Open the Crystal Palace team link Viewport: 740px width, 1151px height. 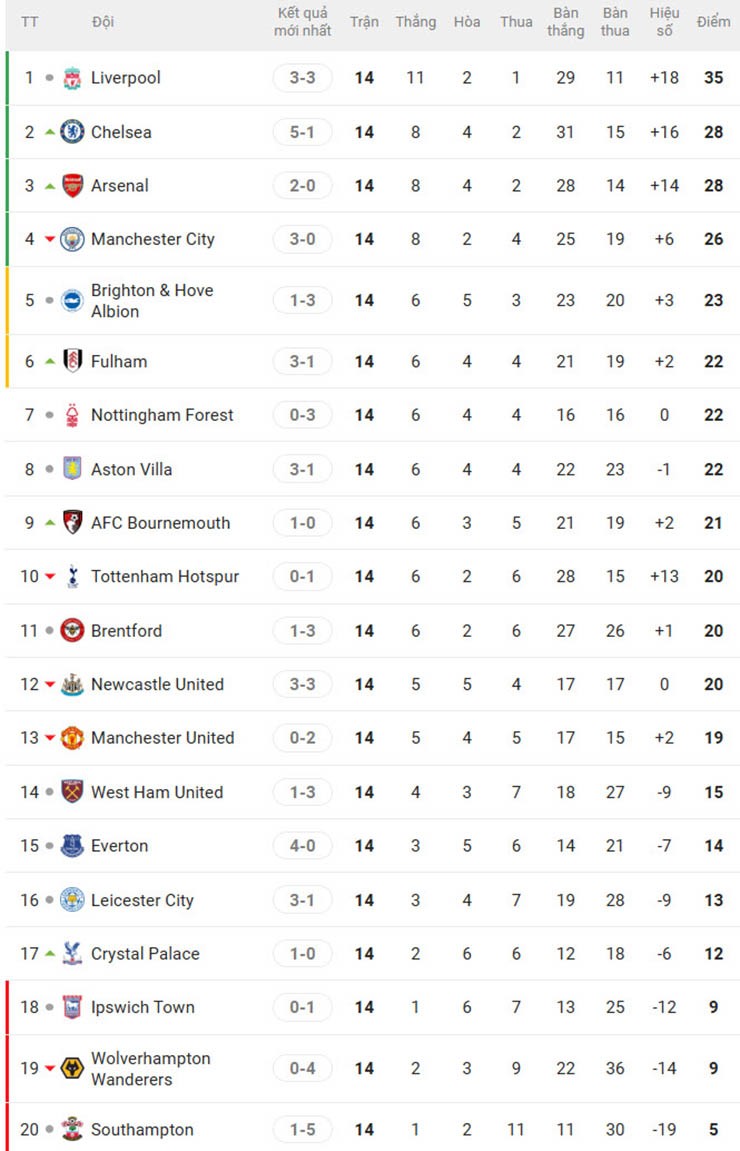pos(145,954)
